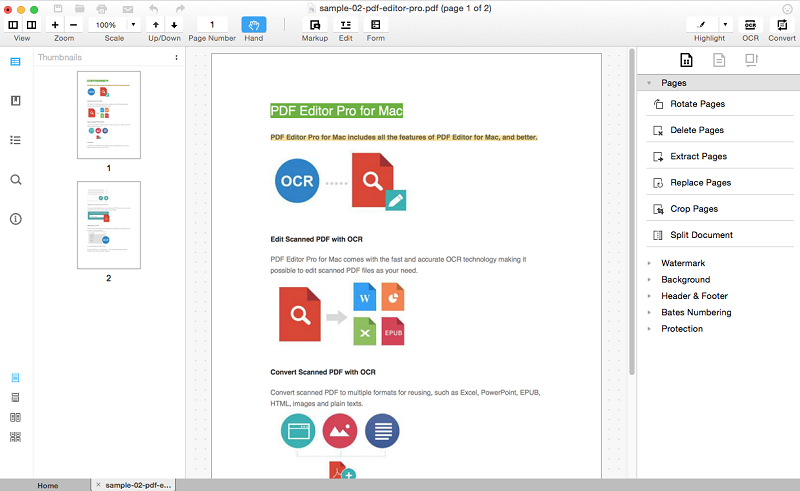Screen dimensions: 800x491
Task: Select the Highlight pen tool
Action: 702,24
